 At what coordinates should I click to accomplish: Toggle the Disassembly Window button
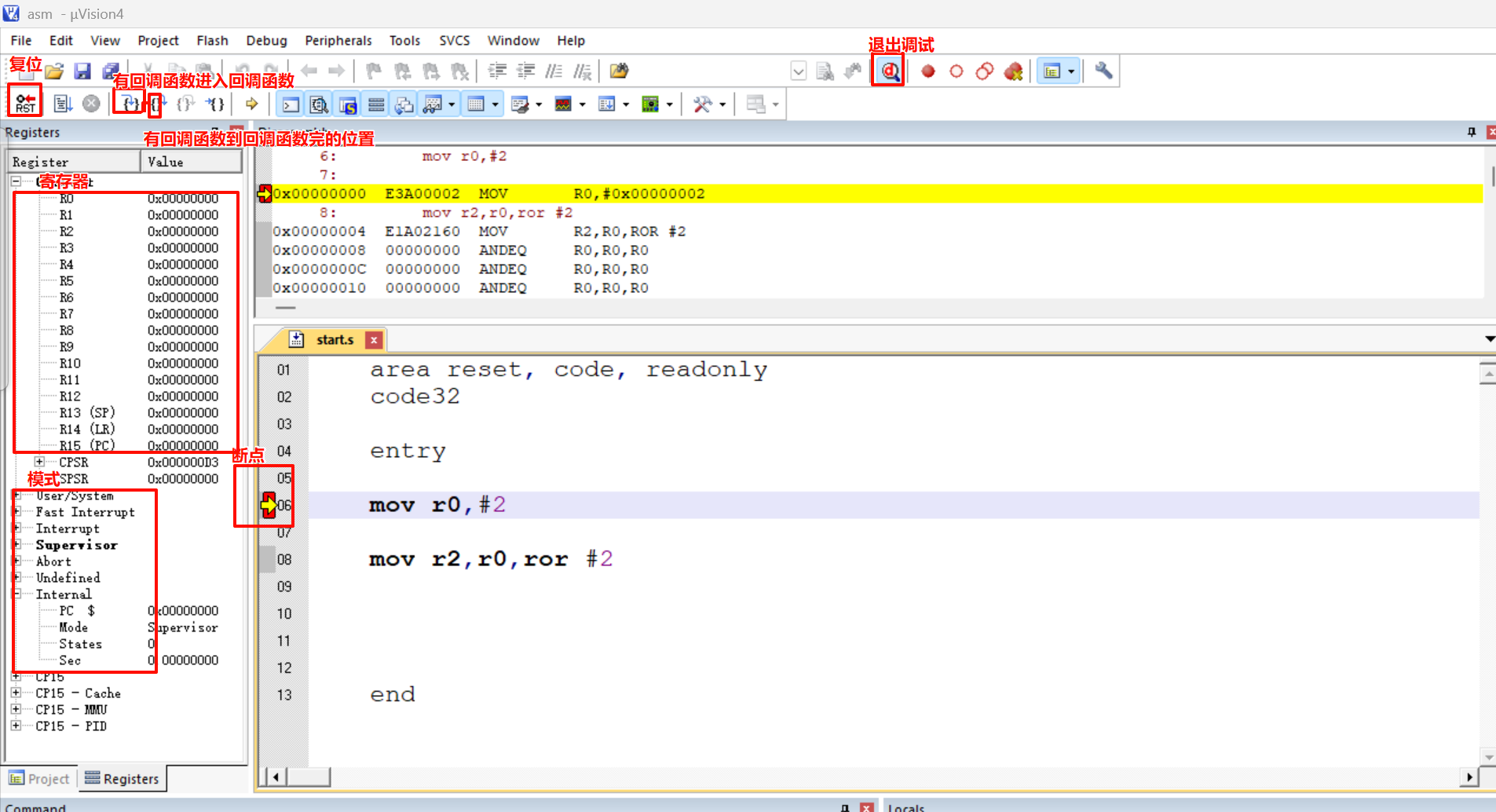pyautogui.click(x=319, y=104)
